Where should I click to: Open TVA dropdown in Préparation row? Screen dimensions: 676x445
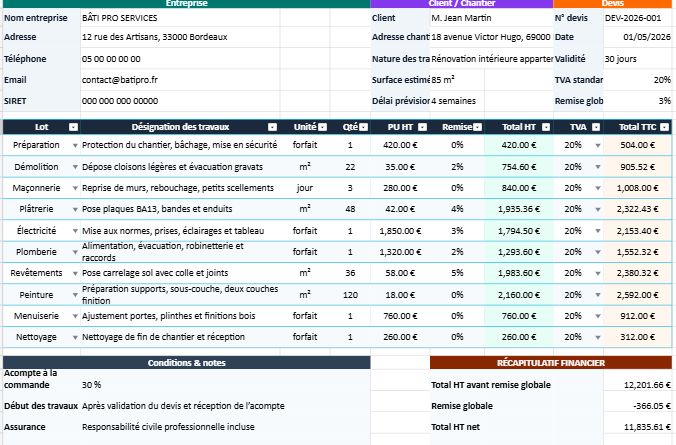pyautogui.click(x=598, y=145)
